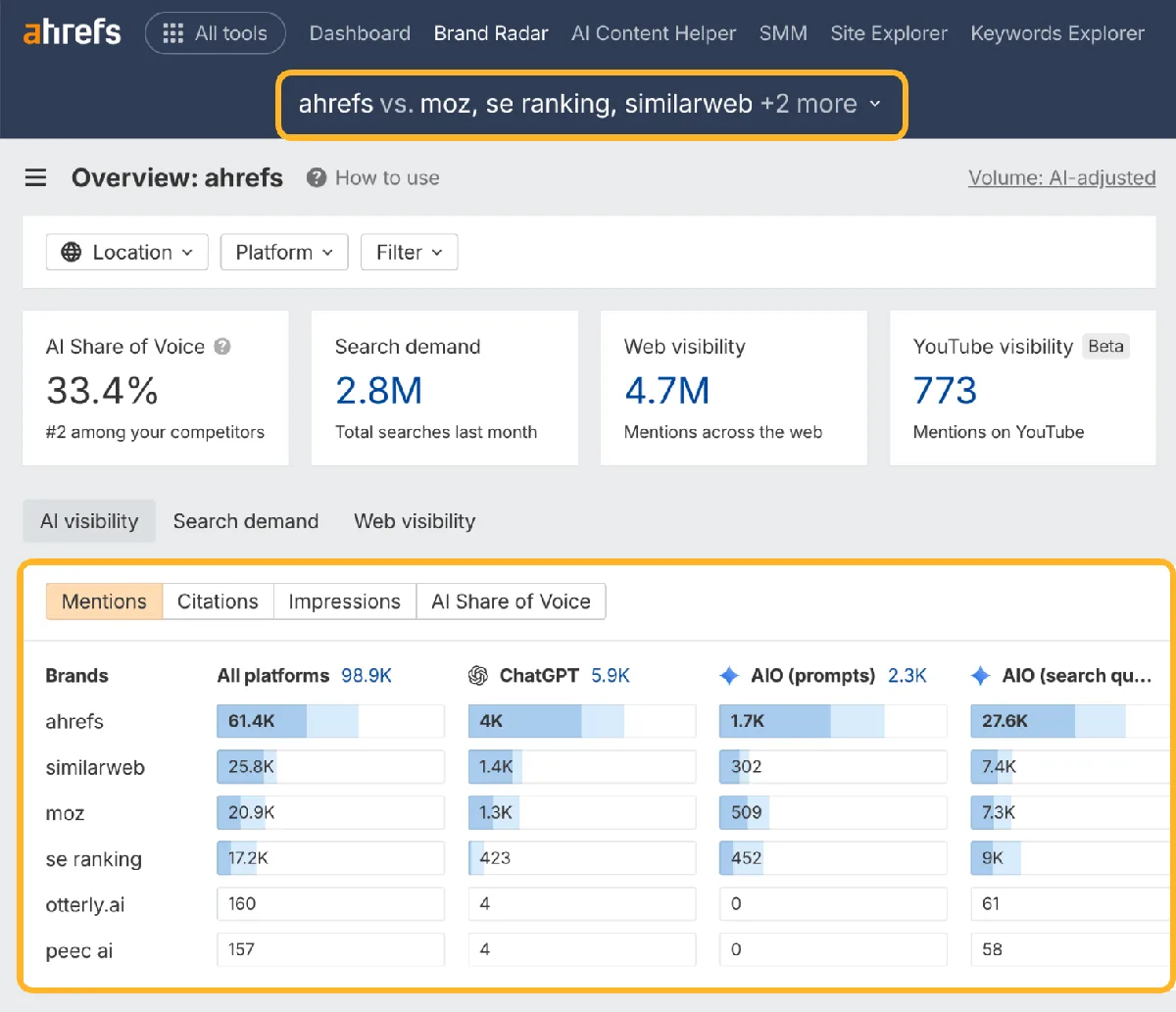Switch to the Search demand tab
The image size is (1176, 1012).
point(246,521)
